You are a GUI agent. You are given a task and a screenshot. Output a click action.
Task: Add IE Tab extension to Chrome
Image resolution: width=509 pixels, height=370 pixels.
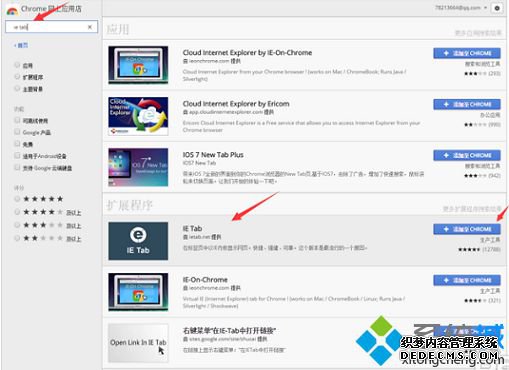467,229
